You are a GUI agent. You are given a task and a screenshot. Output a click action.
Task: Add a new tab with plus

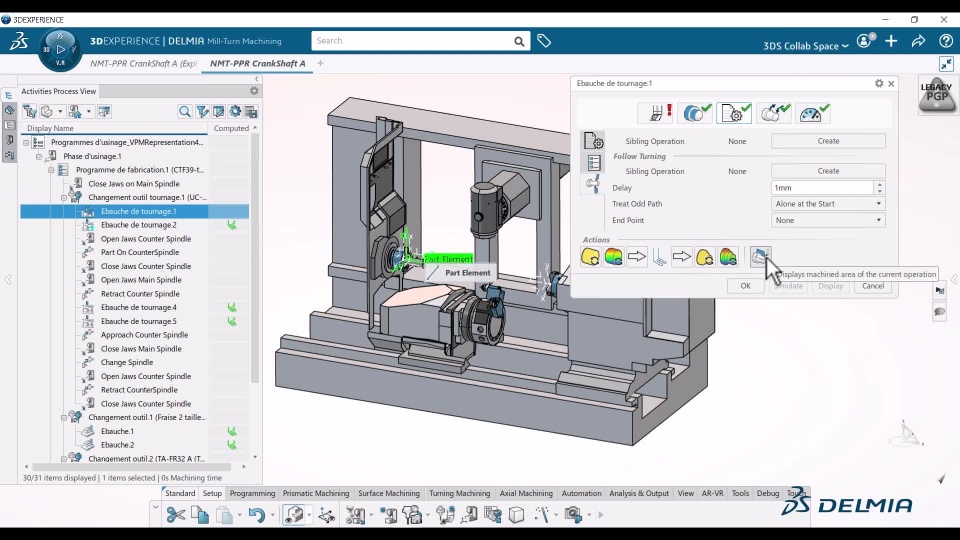pyautogui.click(x=320, y=62)
